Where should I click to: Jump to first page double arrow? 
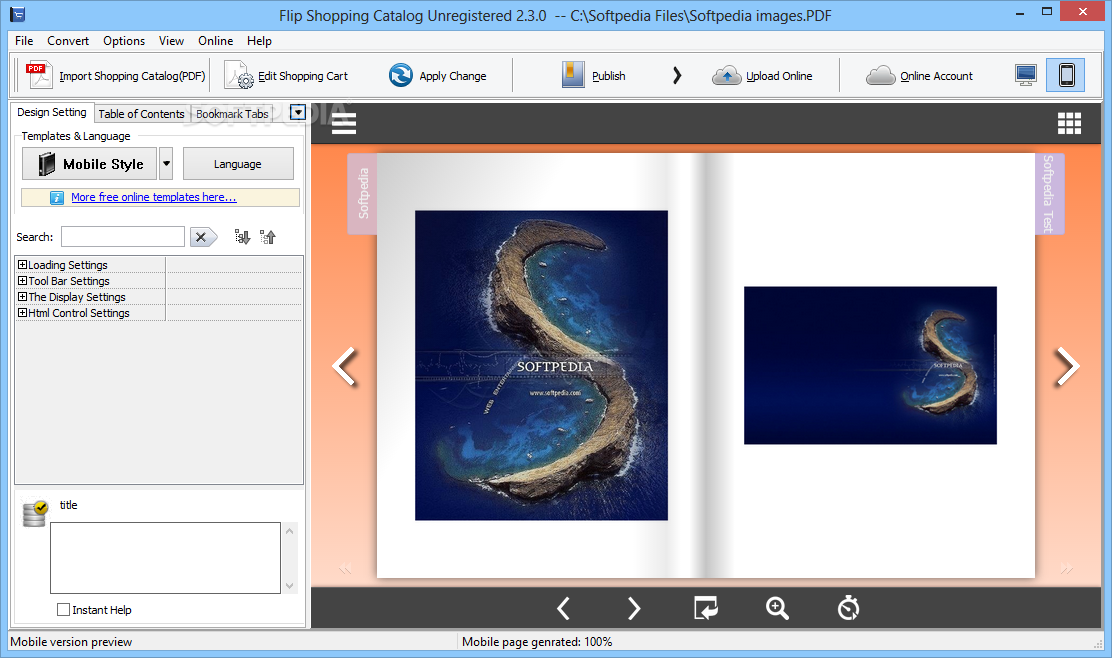click(x=345, y=568)
